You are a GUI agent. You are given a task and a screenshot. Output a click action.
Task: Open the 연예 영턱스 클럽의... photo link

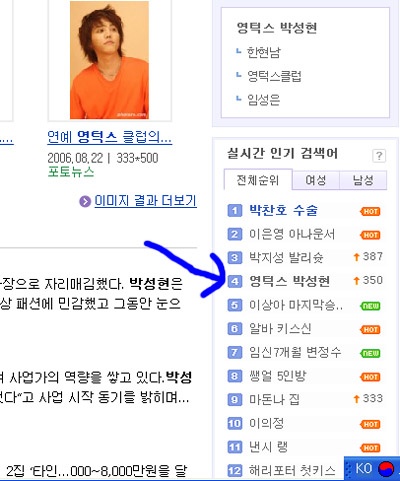(109, 137)
